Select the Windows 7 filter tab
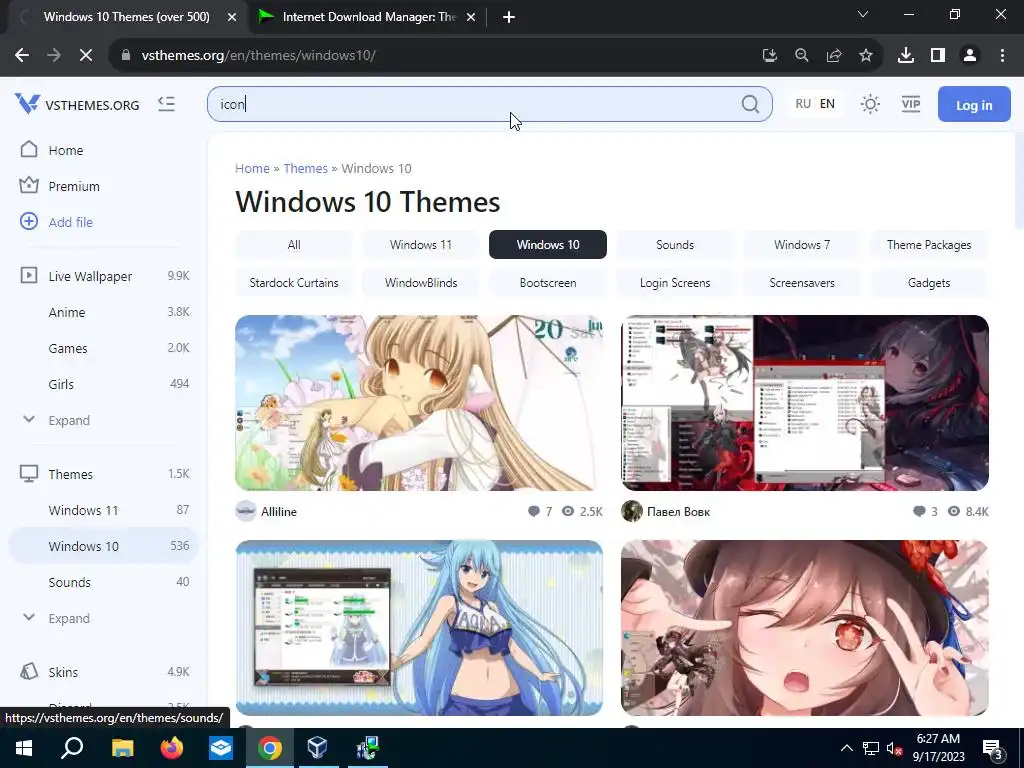The image size is (1024, 768). click(x=802, y=245)
